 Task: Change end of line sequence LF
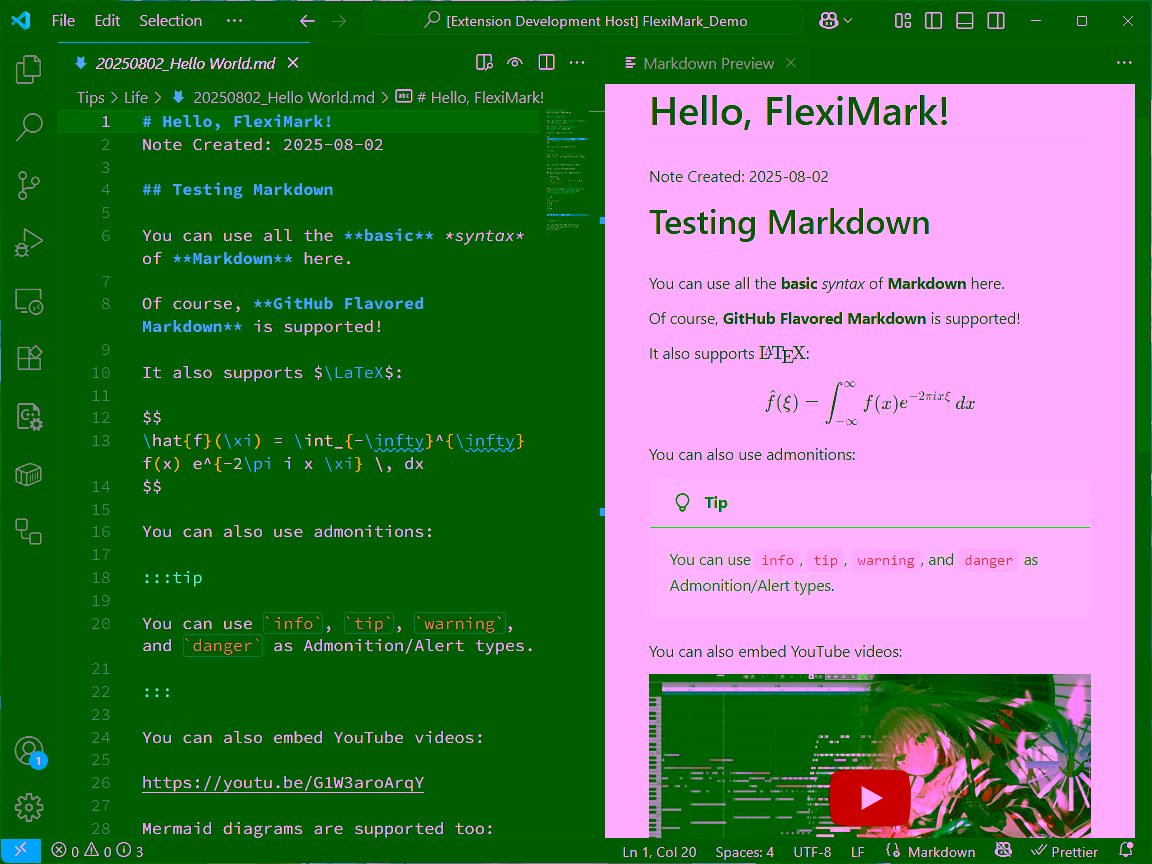pyautogui.click(x=857, y=852)
